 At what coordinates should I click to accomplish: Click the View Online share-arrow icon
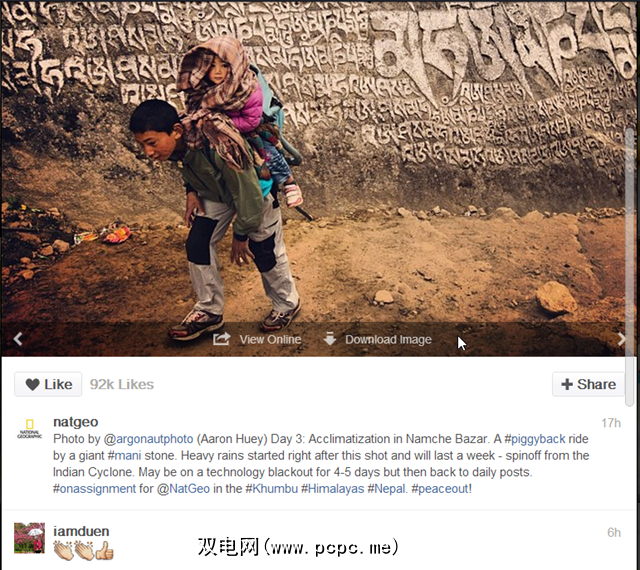(x=222, y=339)
